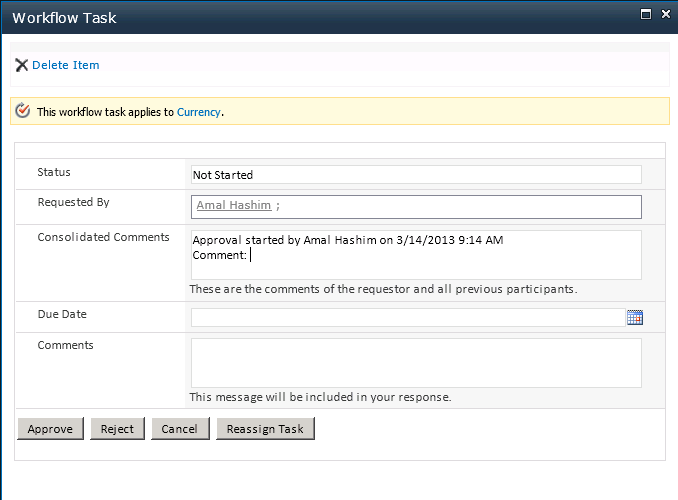Open the Currency item link
Image resolution: width=678 pixels, height=500 pixels.
(199, 112)
